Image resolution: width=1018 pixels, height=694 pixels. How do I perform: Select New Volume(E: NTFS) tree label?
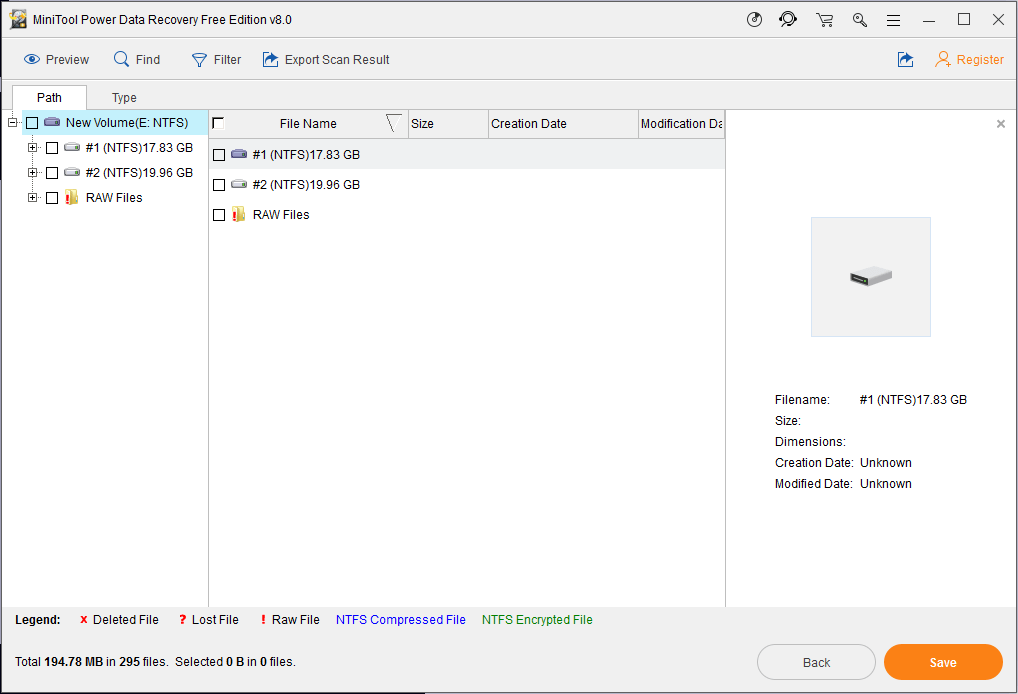point(127,123)
